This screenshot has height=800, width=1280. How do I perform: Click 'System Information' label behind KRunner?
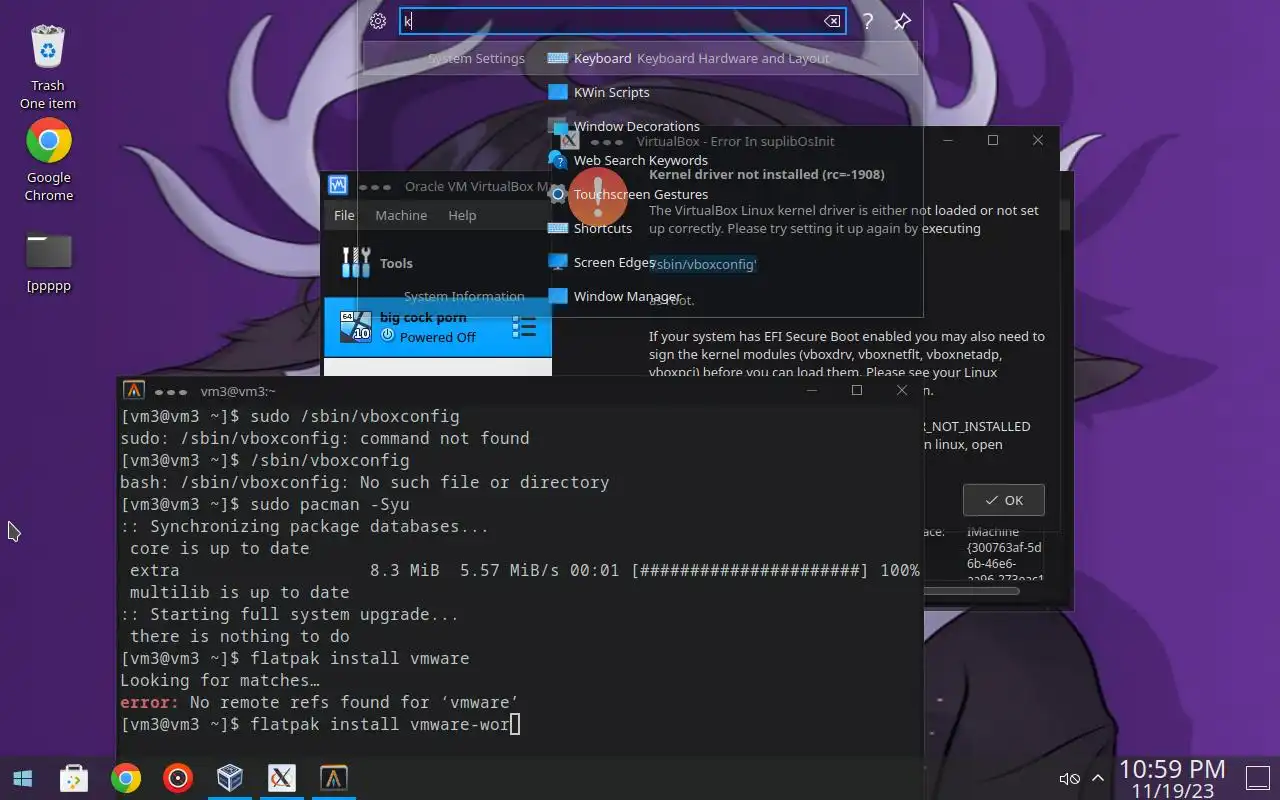(464, 296)
